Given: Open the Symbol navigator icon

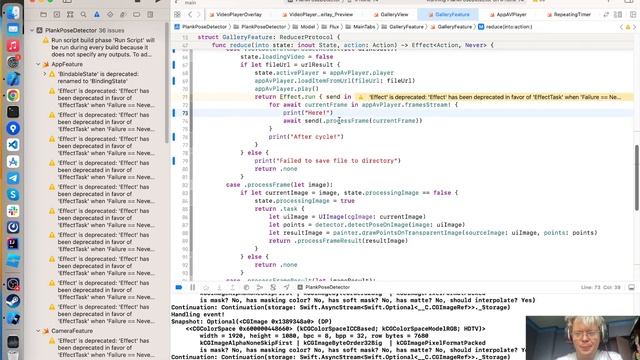Looking at the screenshot, I should tap(70, 14).
